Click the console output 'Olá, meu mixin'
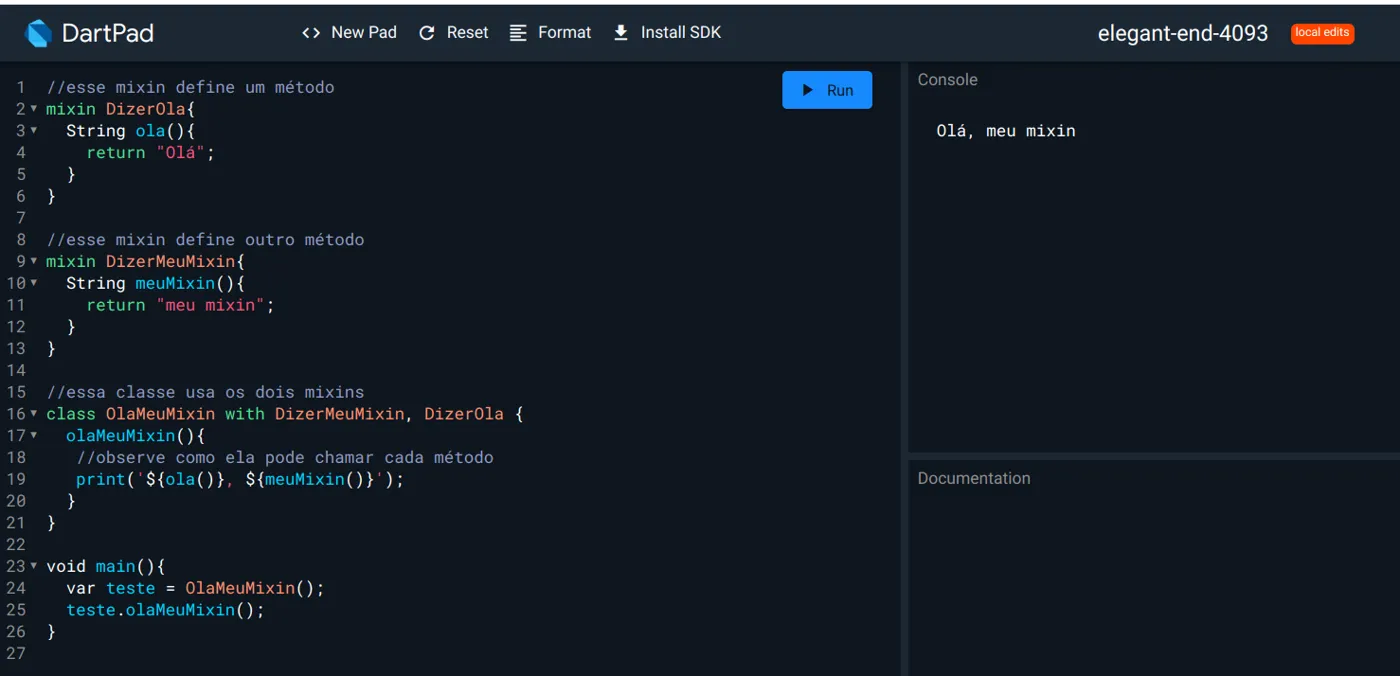 pos(1006,131)
